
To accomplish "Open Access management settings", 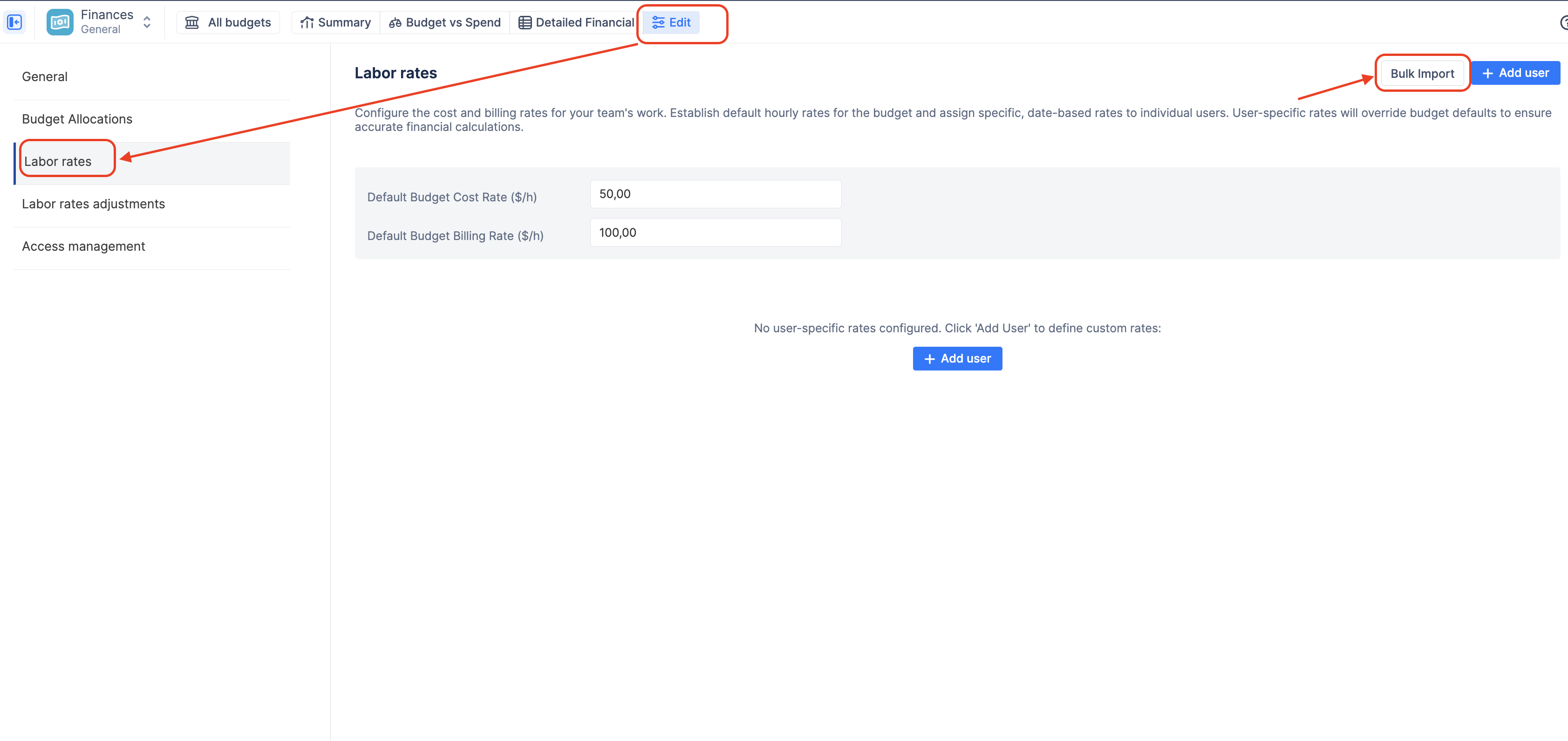I will pos(83,247).
